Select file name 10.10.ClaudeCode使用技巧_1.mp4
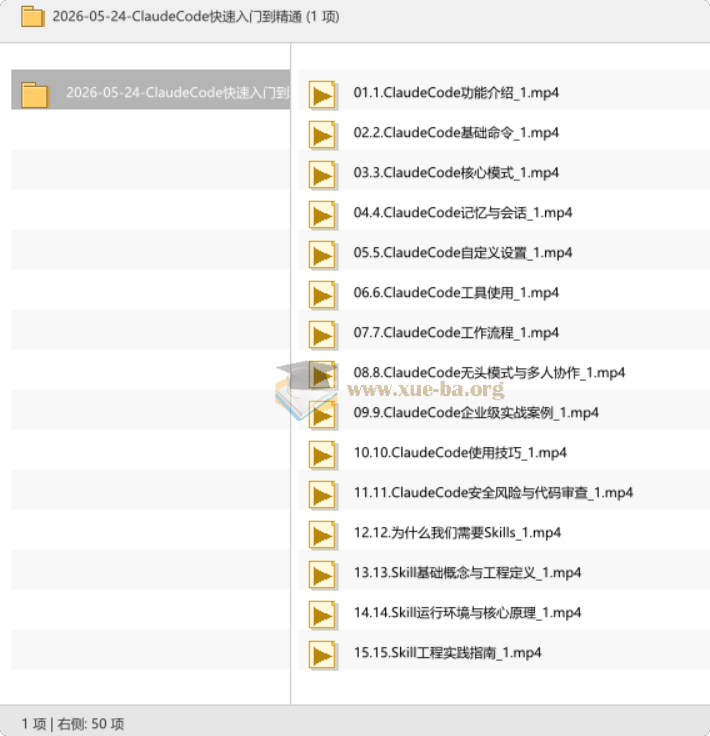Image resolution: width=710 pixels, height=736 pixels. (460, 452)
